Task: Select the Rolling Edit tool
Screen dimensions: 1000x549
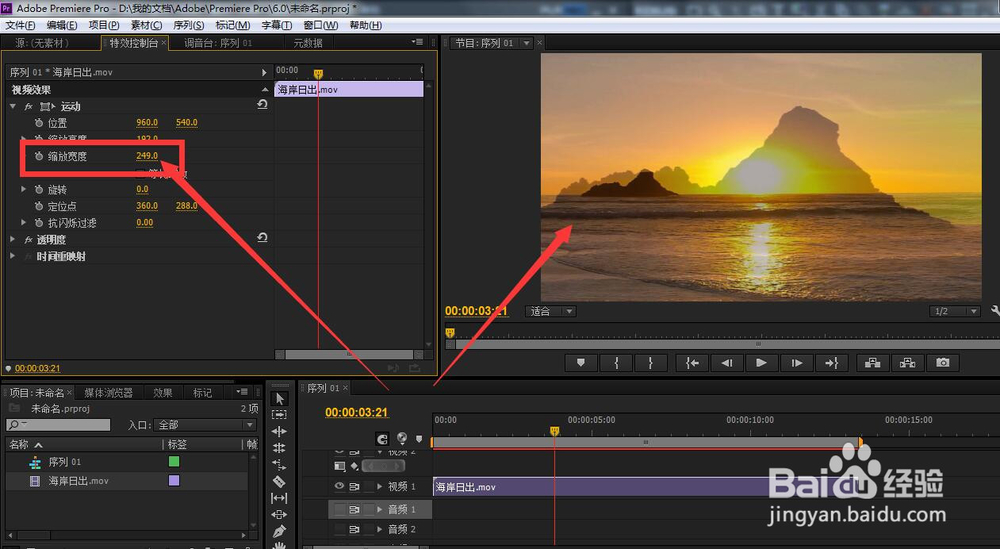Action: tap(279, 448)
